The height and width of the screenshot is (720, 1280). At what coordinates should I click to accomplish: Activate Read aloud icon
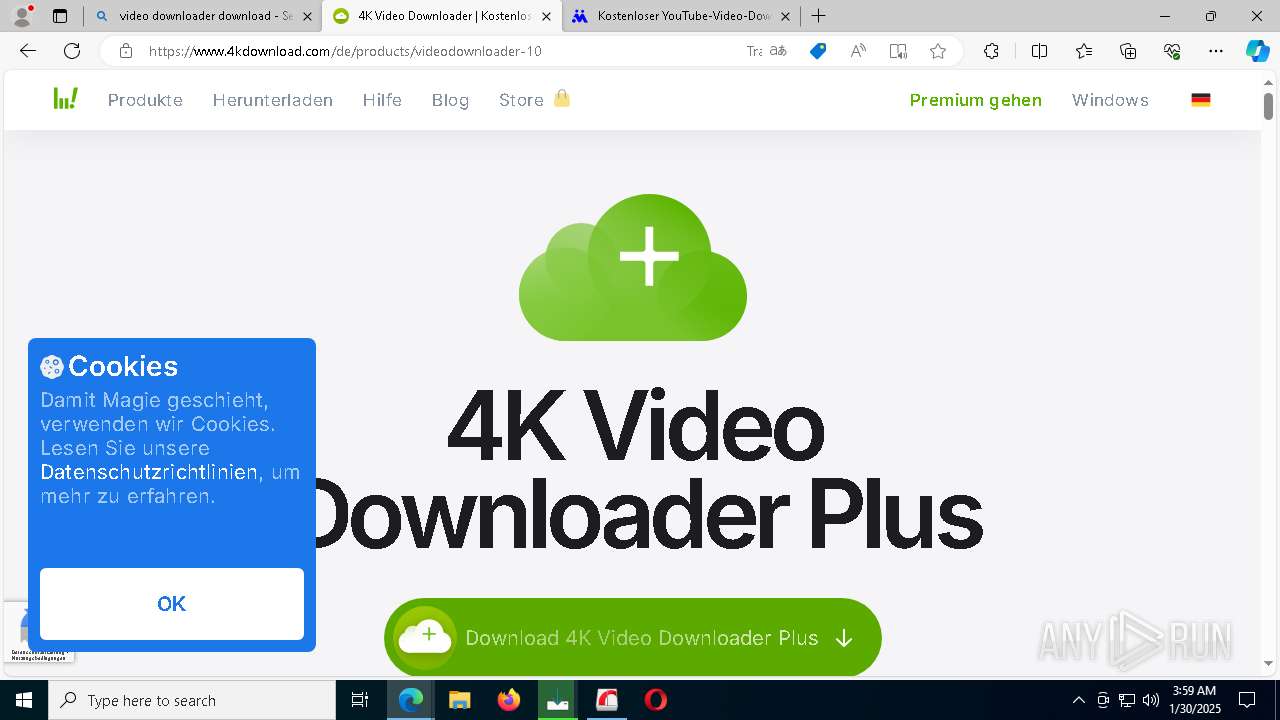click(x=858, y=51)
